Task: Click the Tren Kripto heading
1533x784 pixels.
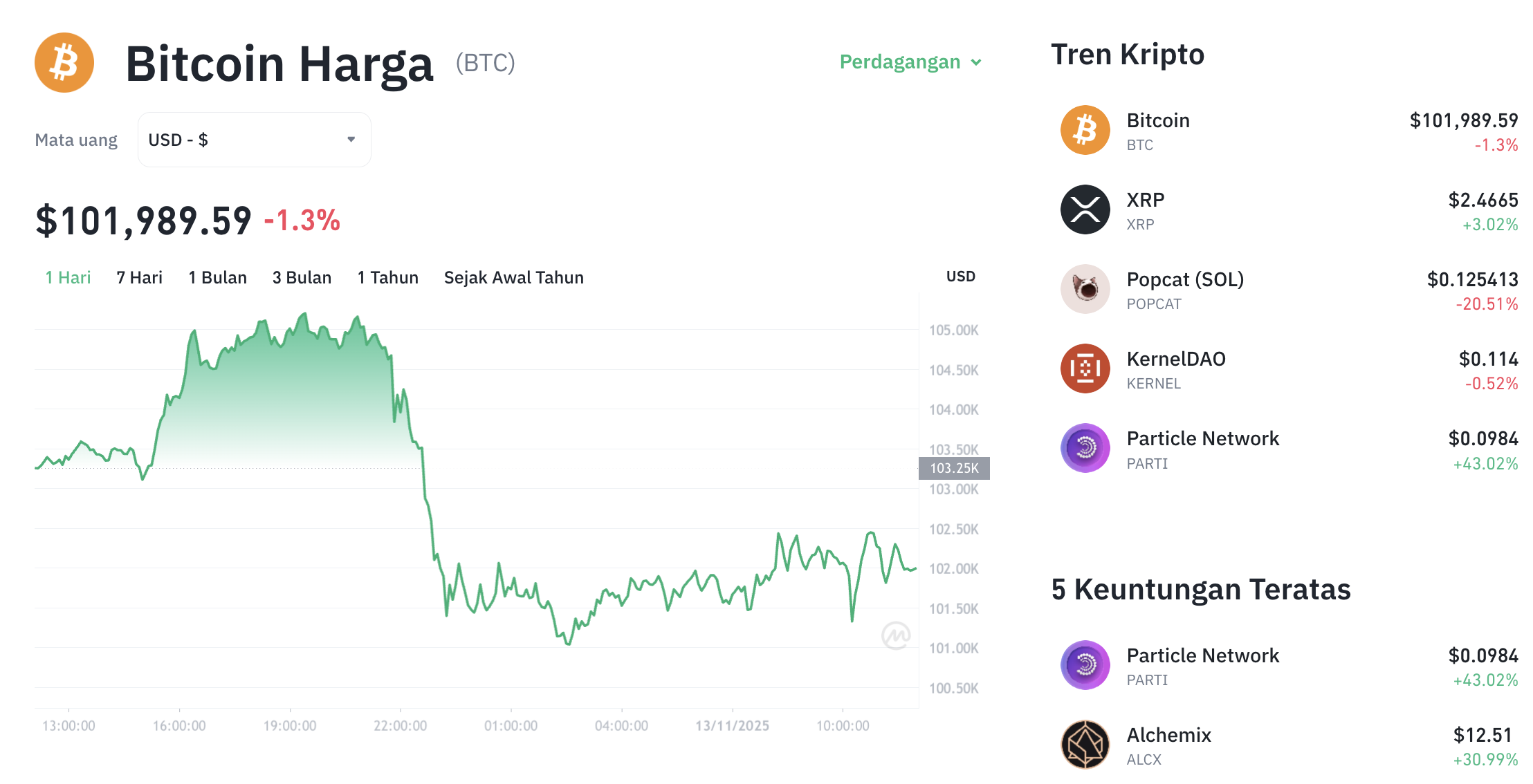Action: [x=1128, y=54]
